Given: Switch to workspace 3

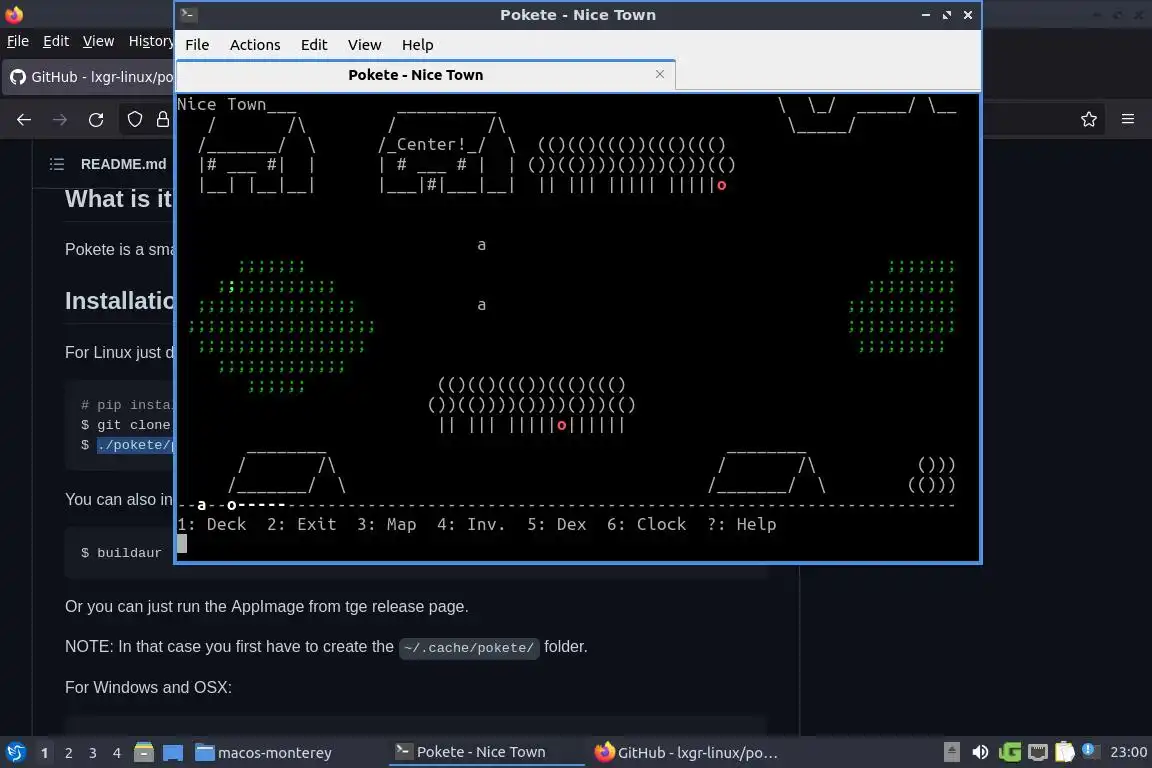Looking at the screenshot, I should [x=93, y=753].
